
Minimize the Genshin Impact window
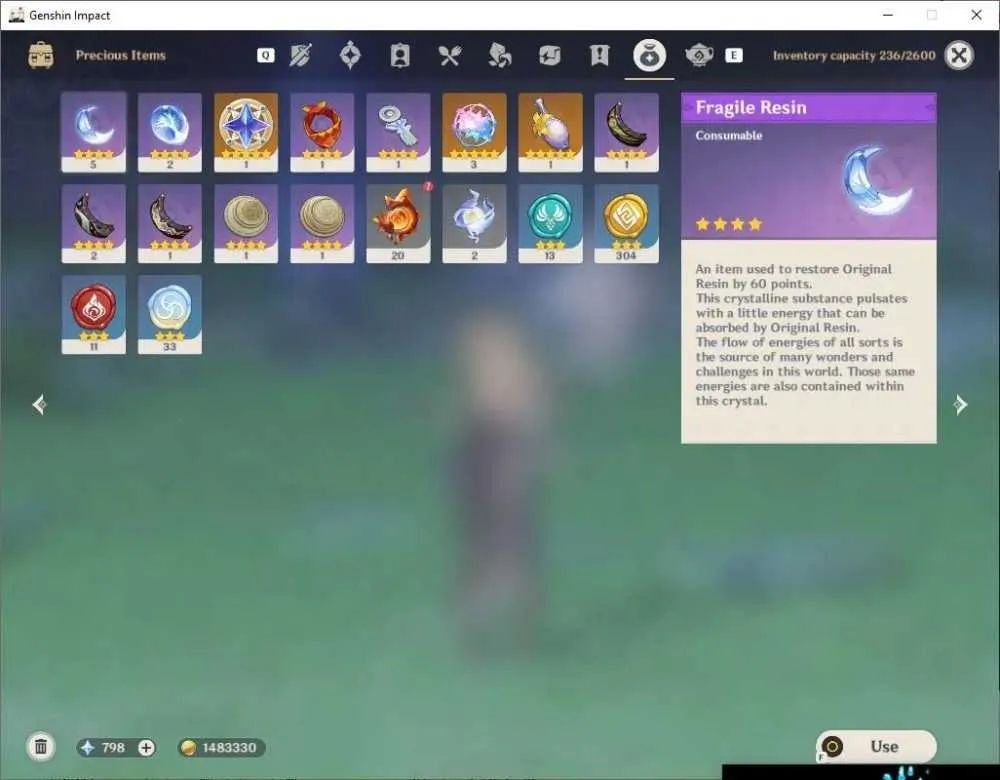pyautogui.click(x=888, y=15)
